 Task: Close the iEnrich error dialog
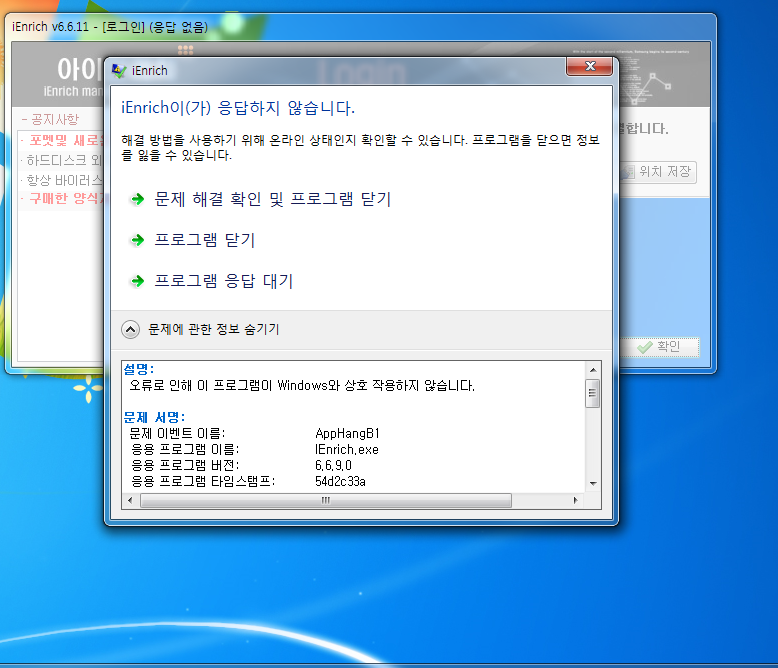588,68
